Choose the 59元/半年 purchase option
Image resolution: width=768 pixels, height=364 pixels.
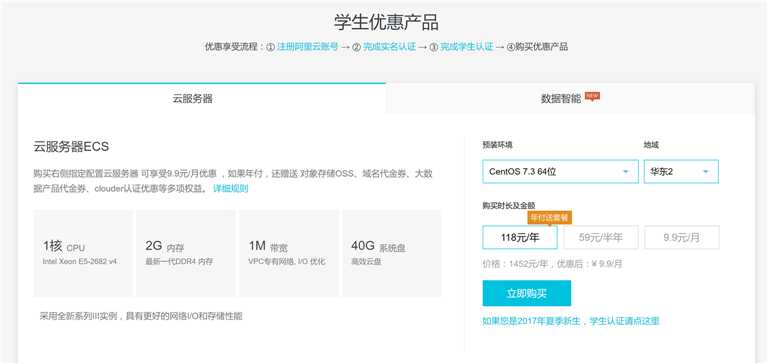pyautogui.click(x=601, y=238)
